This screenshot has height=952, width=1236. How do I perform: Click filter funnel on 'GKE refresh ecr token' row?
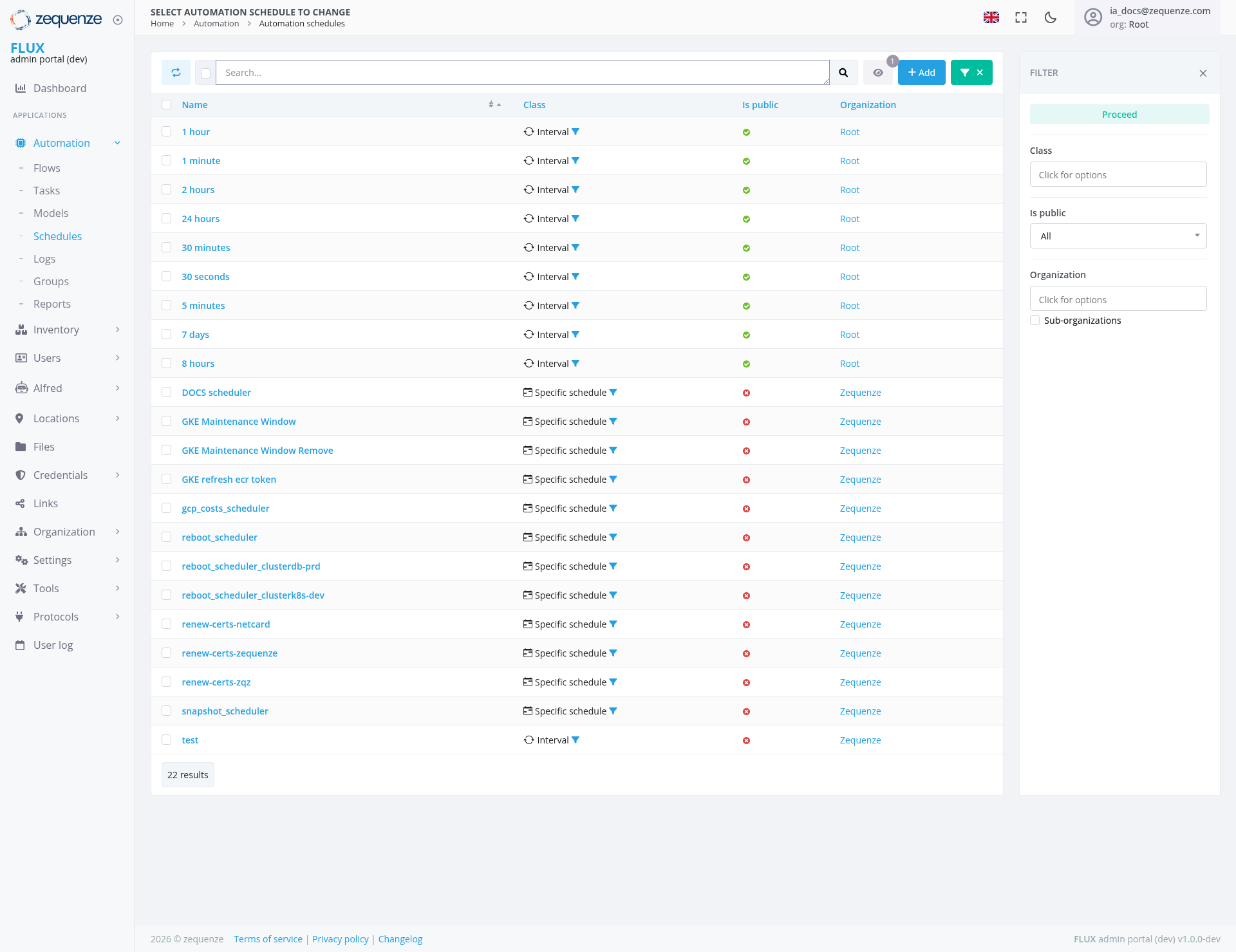613,480
